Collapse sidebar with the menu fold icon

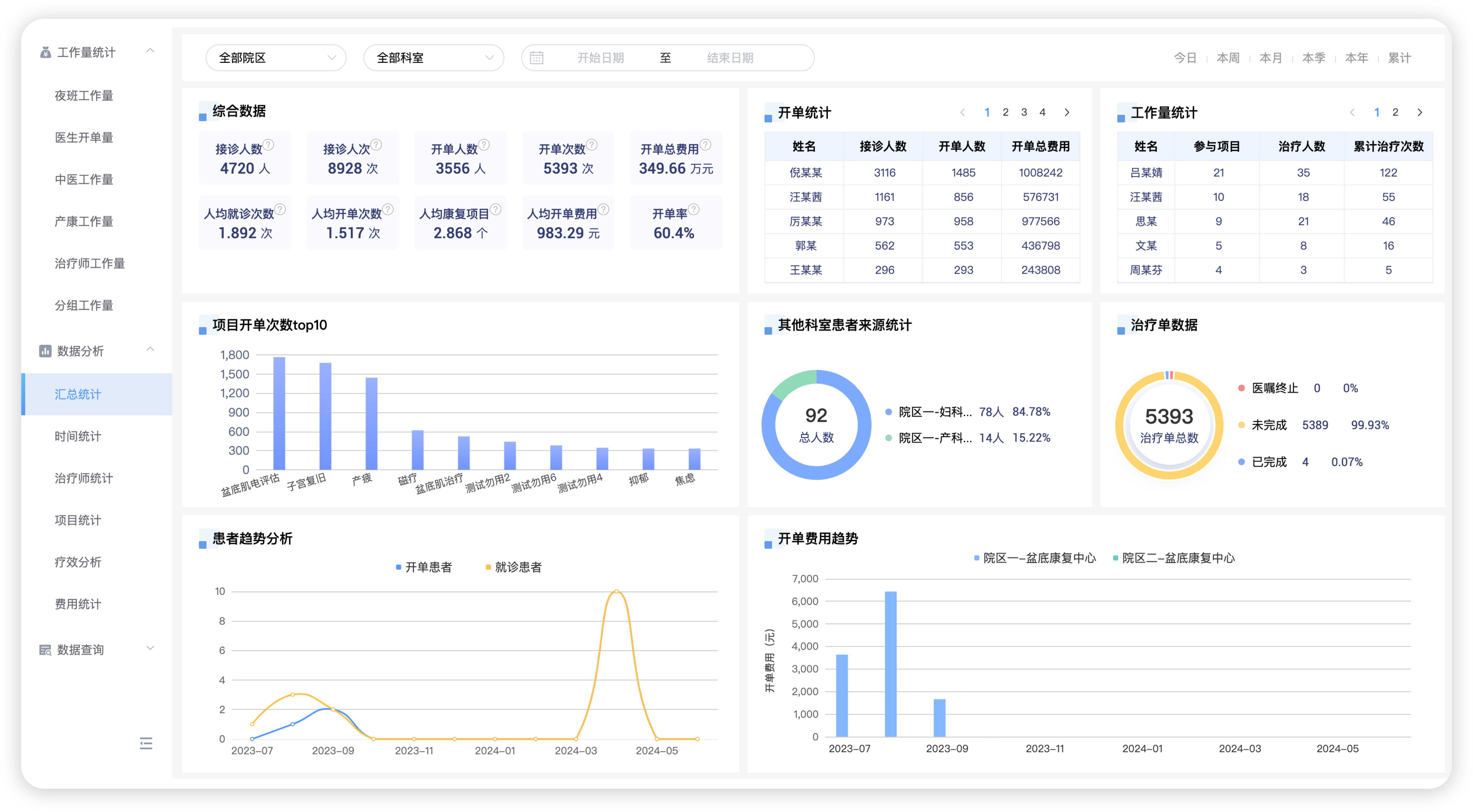coord(146,743)
